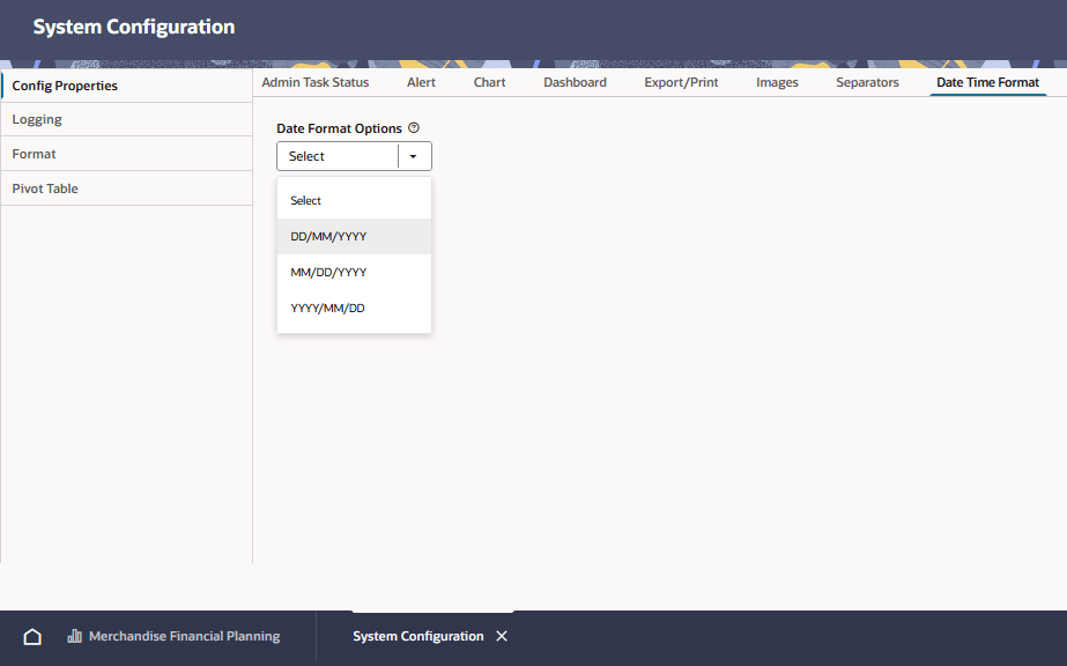This screenshot has width=1067, height=666.
Task: Click the Date Format Options select field
Action: click(x=354, y=156)
